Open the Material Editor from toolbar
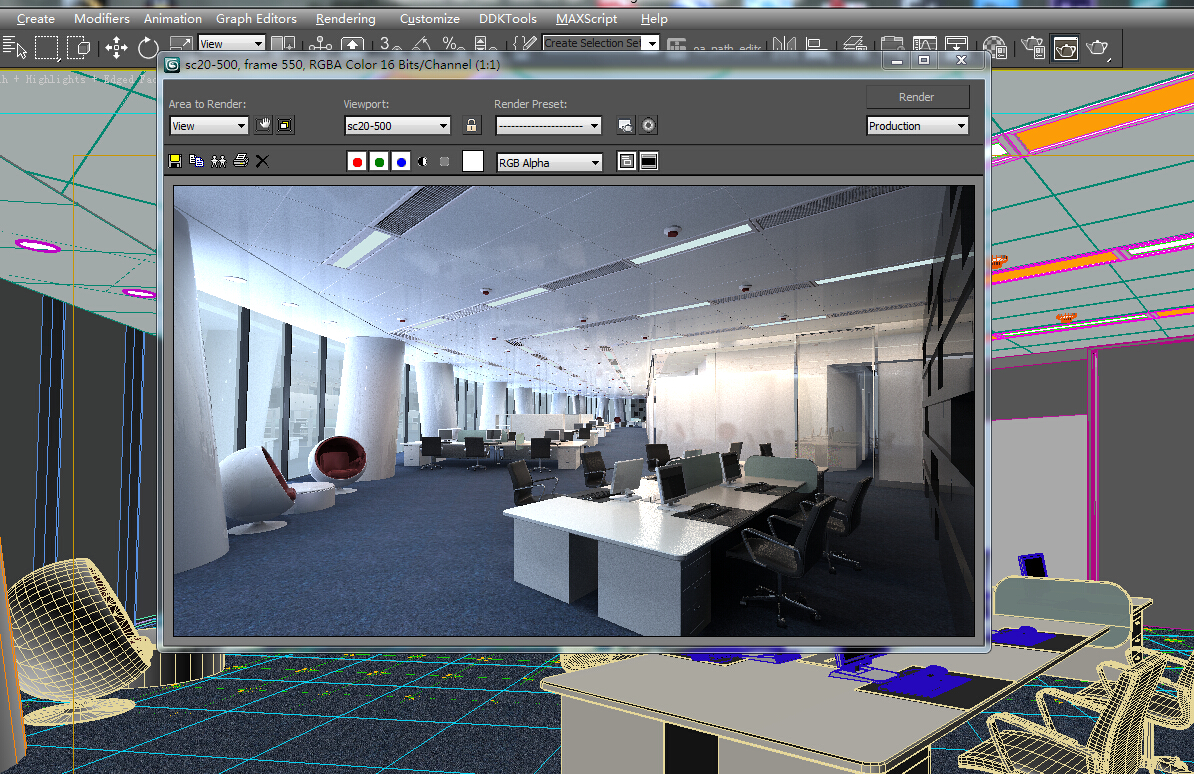 click(994, 47)
